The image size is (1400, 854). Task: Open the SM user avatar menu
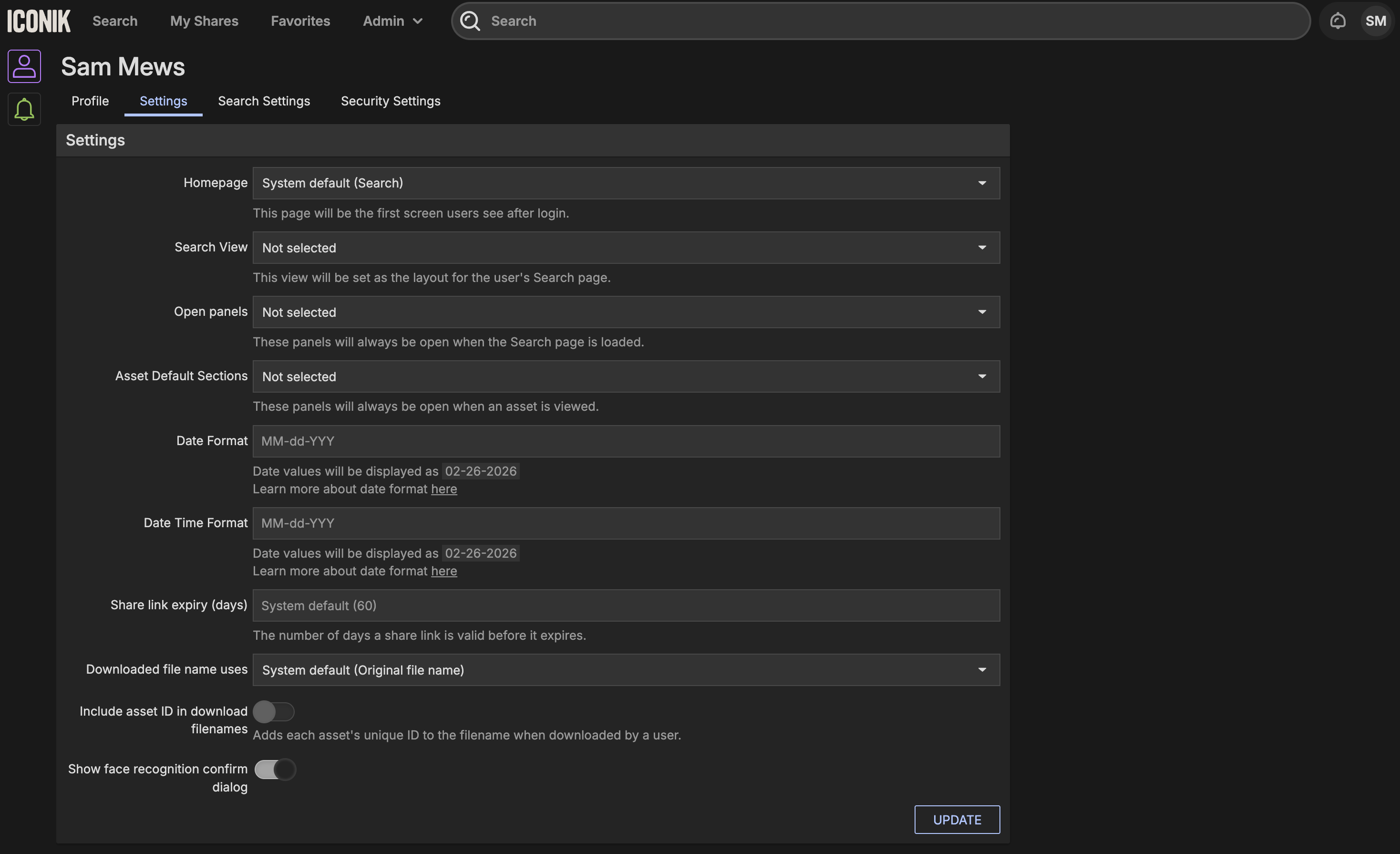click(1375, 21)
